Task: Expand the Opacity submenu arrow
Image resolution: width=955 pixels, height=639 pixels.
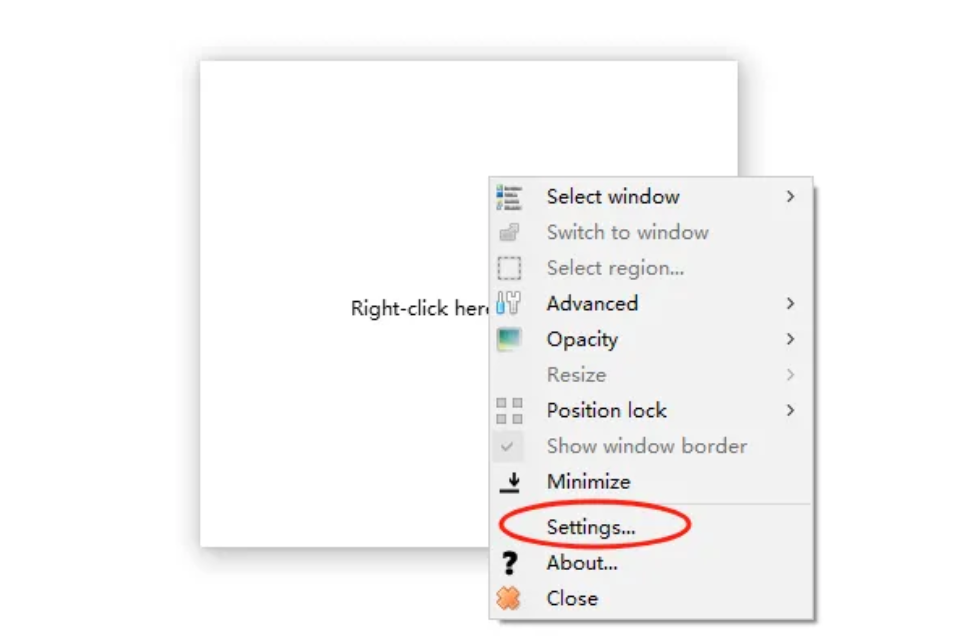Action: (x=790, y=339)
